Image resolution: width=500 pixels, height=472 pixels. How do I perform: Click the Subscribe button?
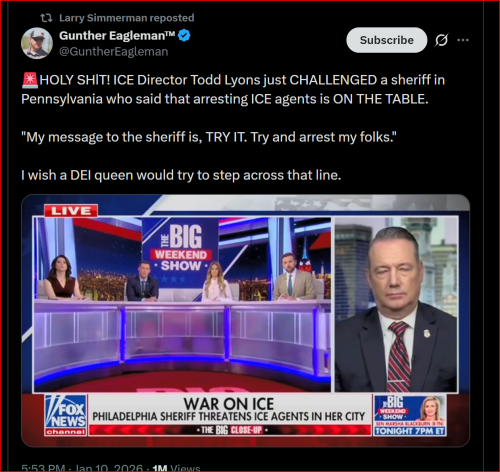tap(386, 40)
